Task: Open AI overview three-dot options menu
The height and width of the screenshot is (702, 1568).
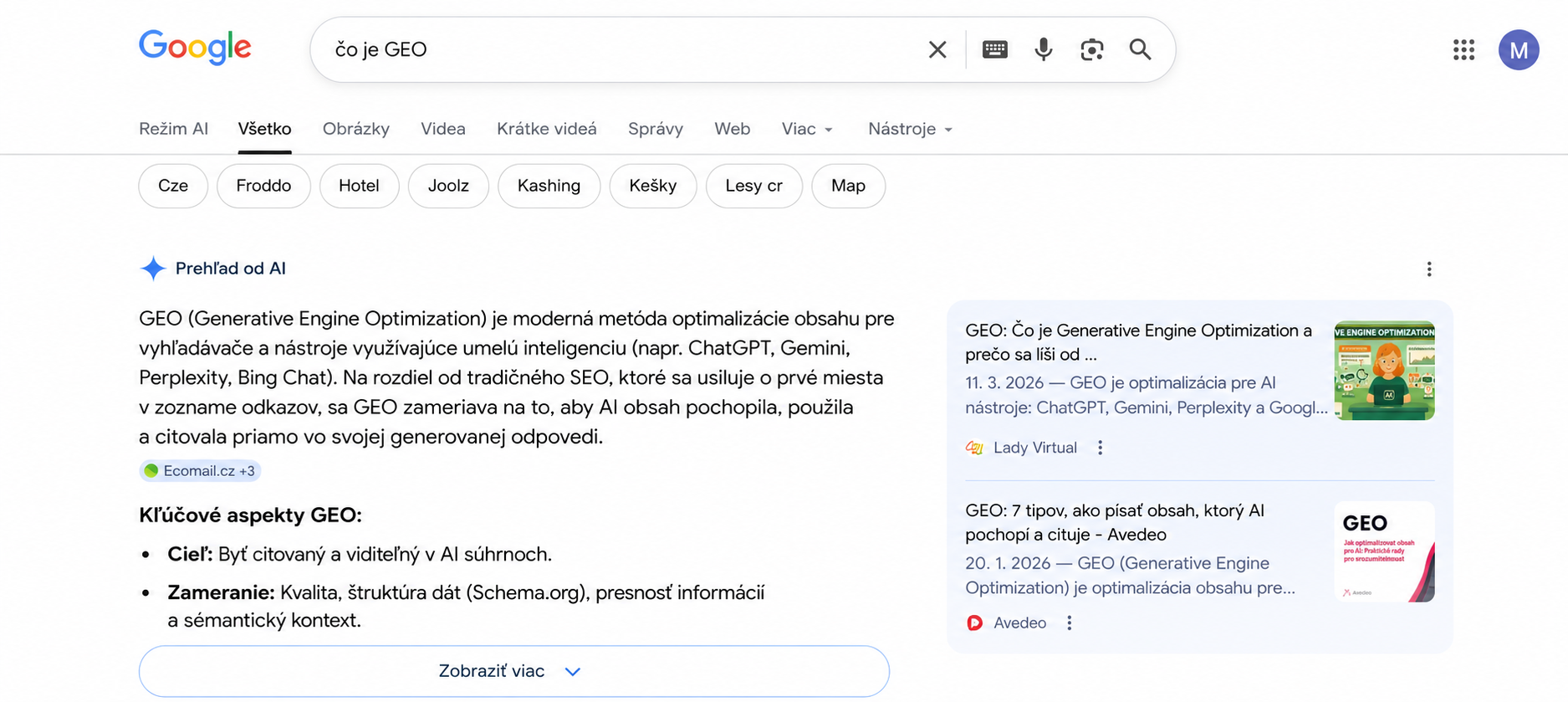Action: click(x=1429, y=269)
